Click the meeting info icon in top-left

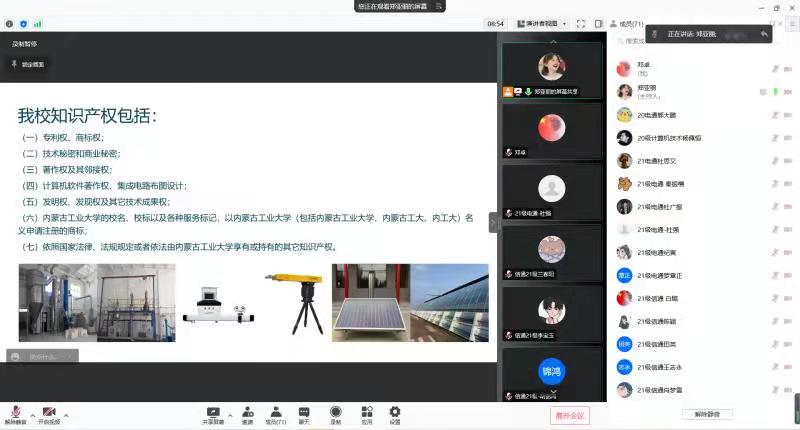click(x=9, y=23)
